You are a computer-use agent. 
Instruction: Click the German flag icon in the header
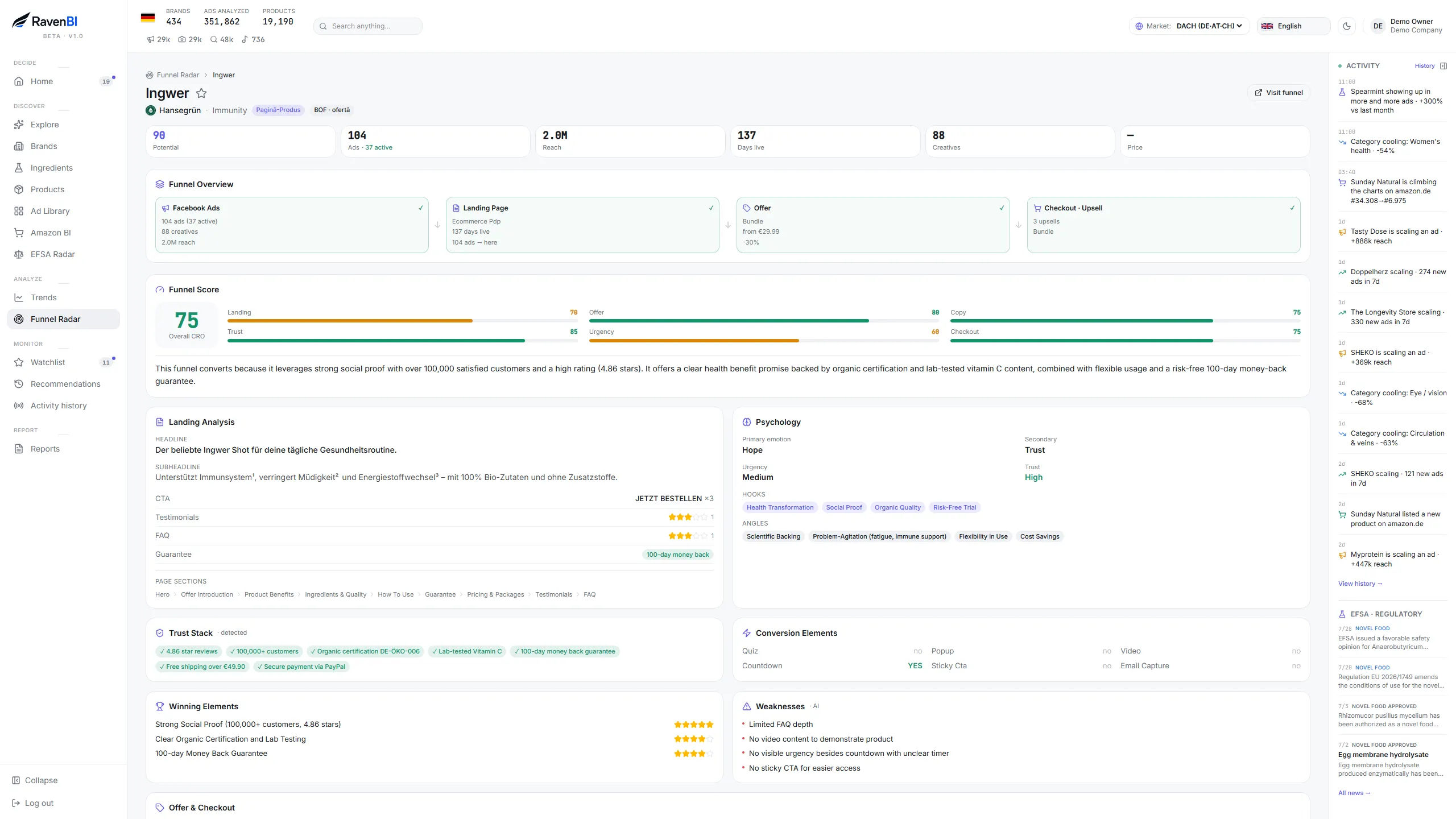tap(148, 18)
